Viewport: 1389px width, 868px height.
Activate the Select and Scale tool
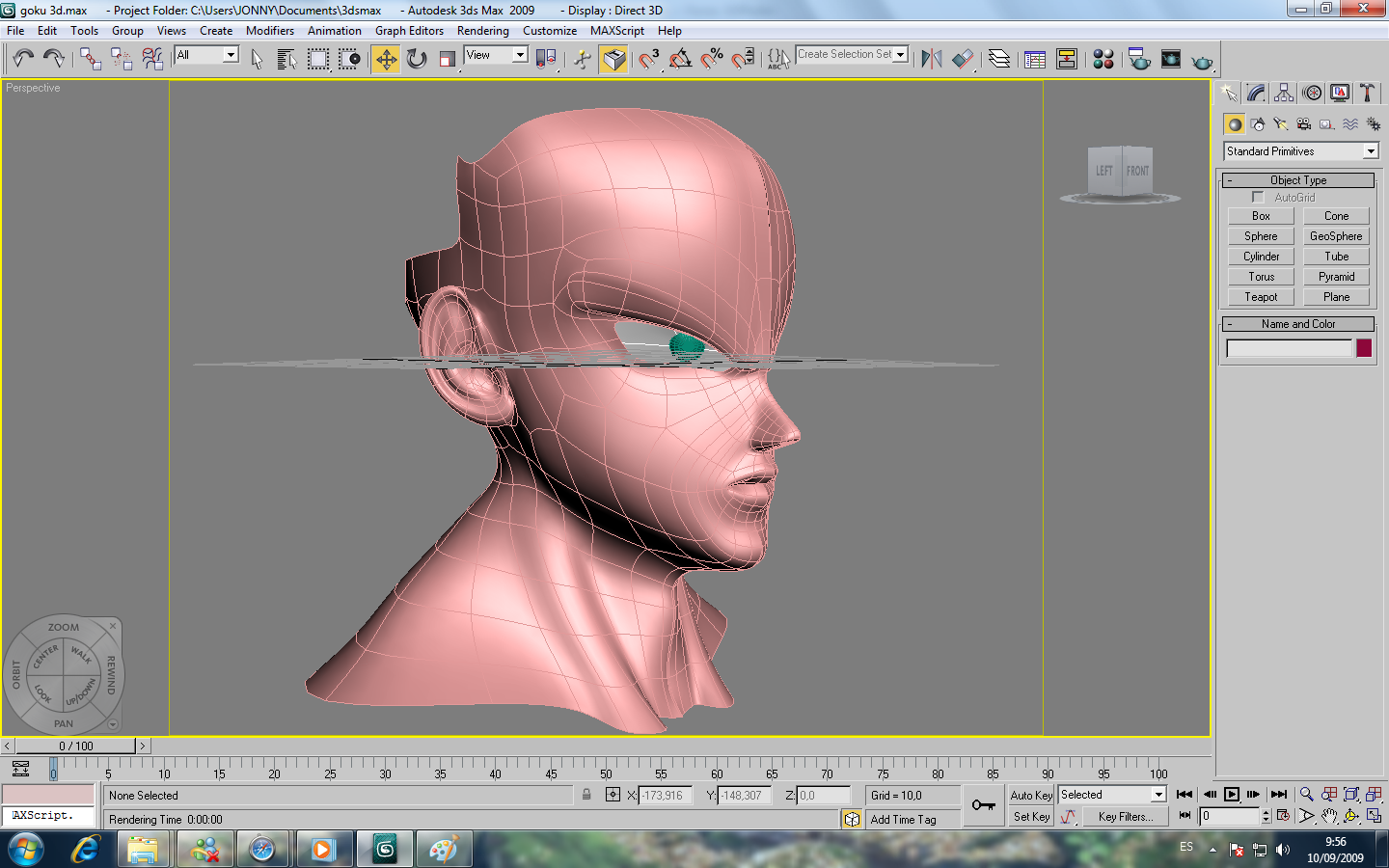[x=447, y=59]
